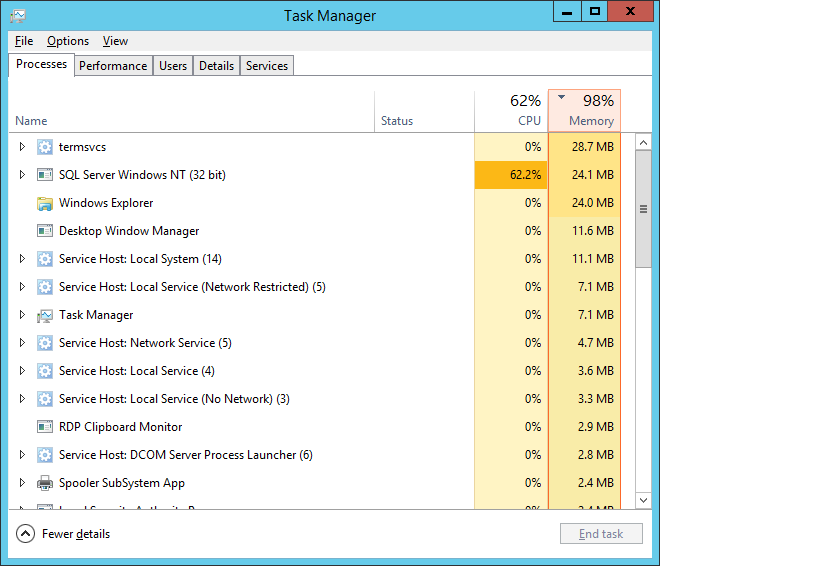Expand the Task Manager process row
Viewport: 819px width, 566px height.
pyautogui.click(x=22, y=314)
